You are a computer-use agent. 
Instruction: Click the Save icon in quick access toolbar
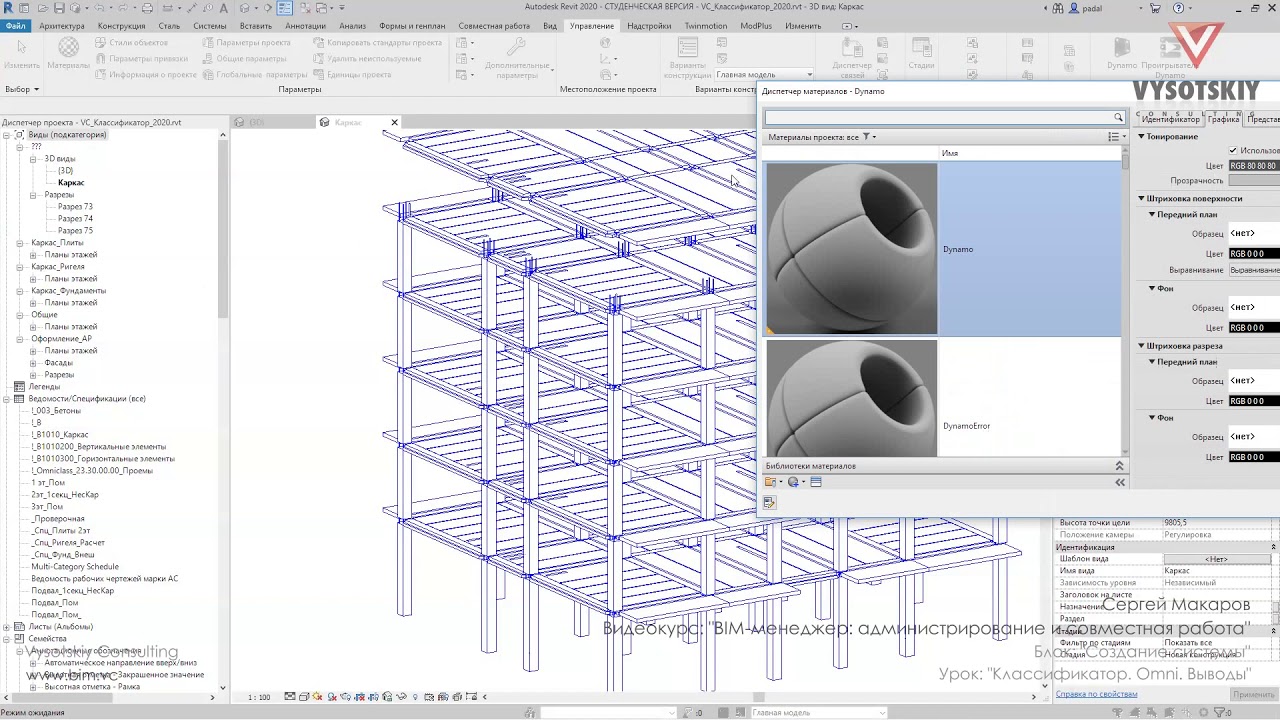tap(59, 8)
